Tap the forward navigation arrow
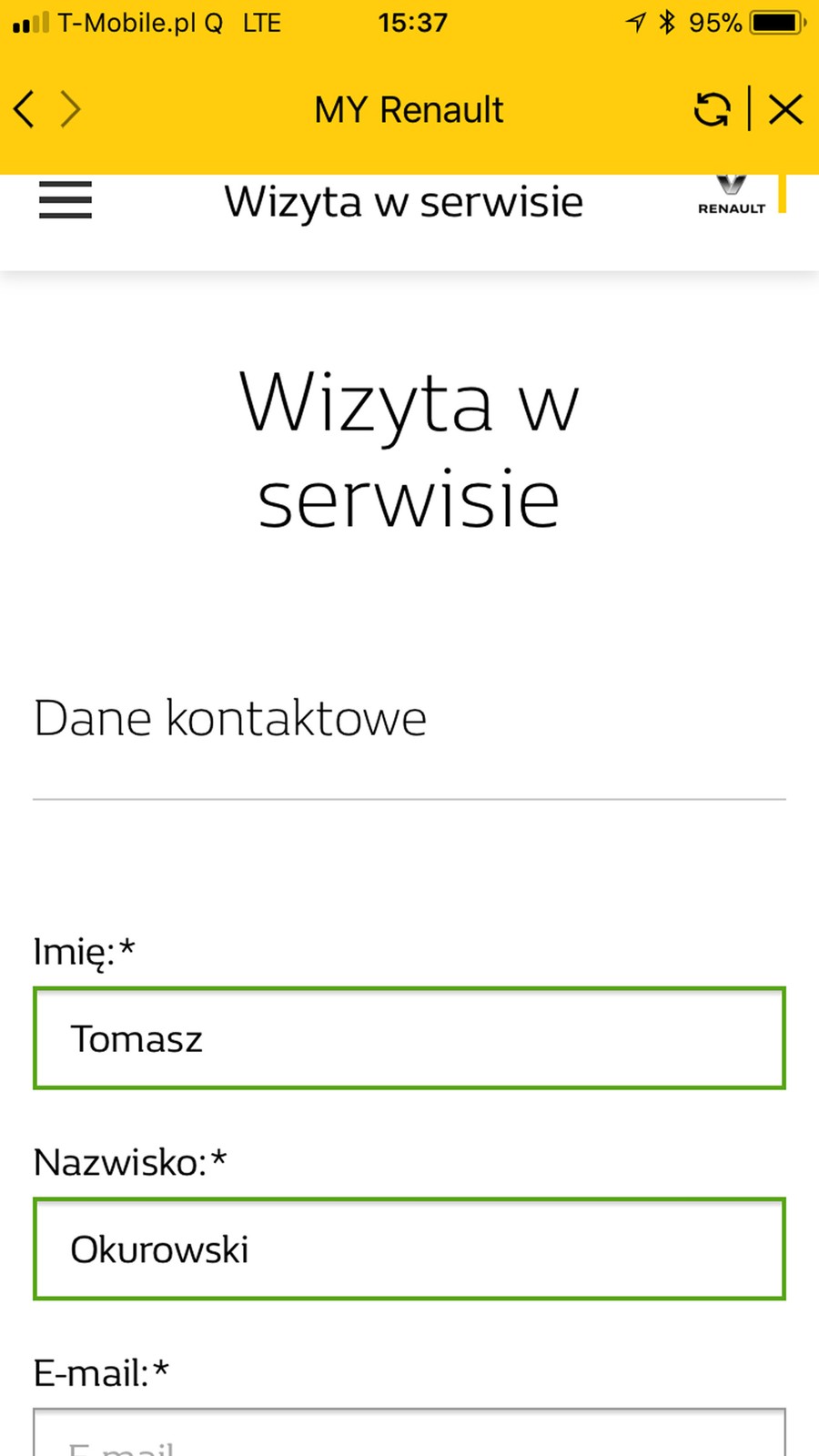This screenshot has height=1456, width=819. (71, 109)
